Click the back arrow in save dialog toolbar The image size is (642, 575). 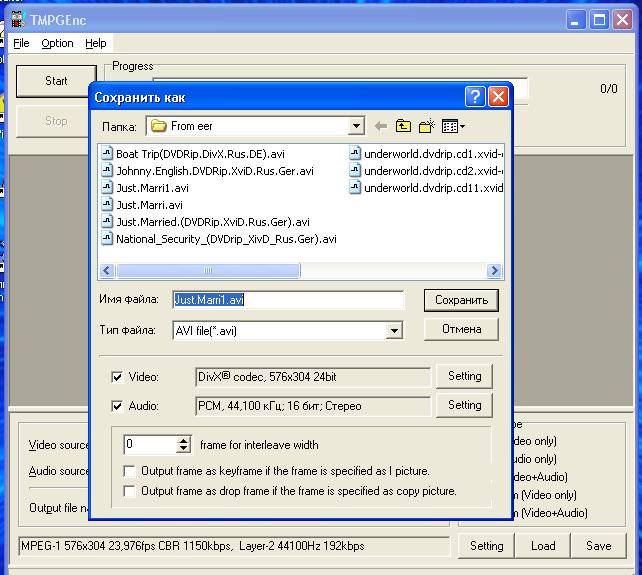pos(381,126)
